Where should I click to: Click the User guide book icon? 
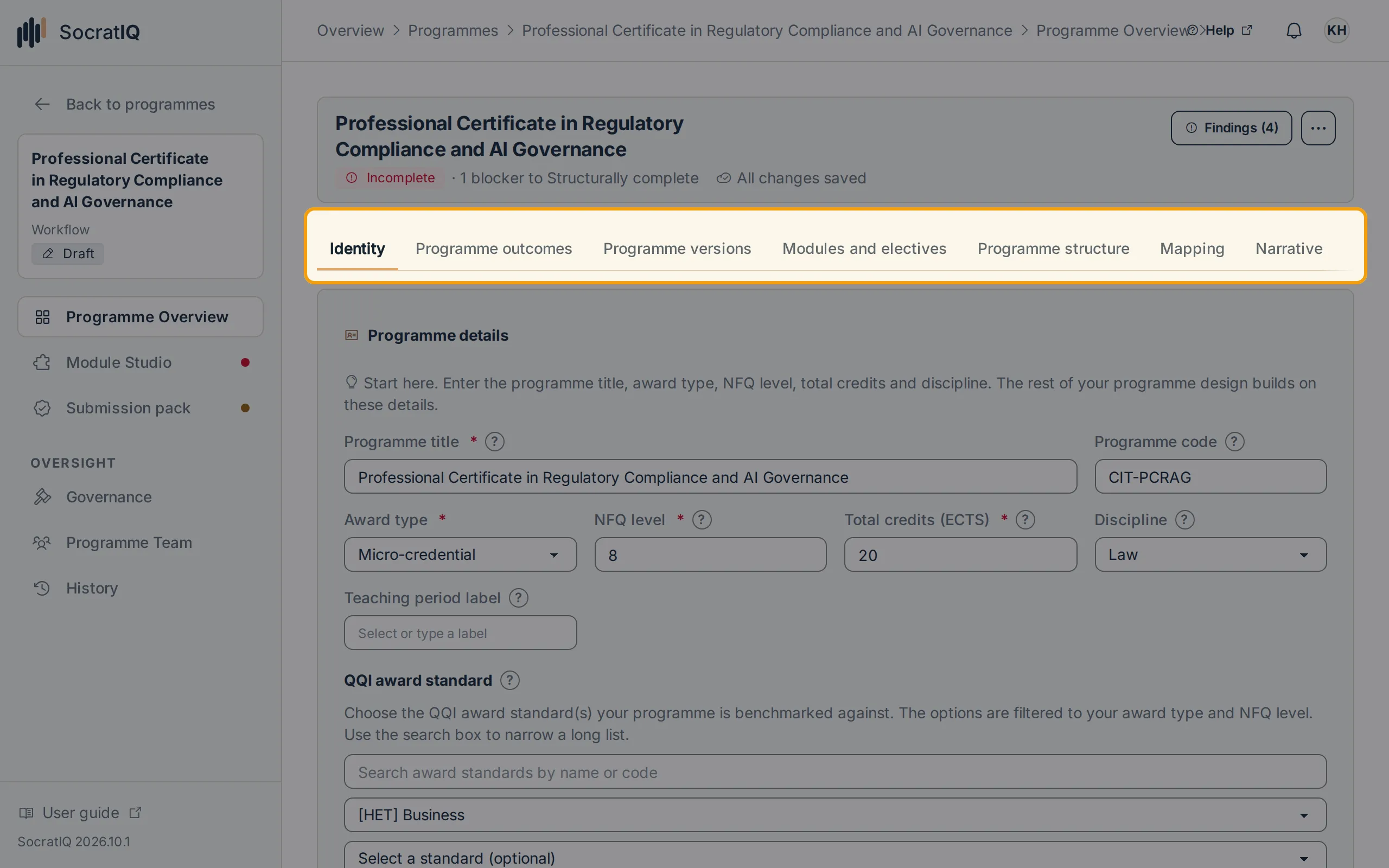[26, 813]
